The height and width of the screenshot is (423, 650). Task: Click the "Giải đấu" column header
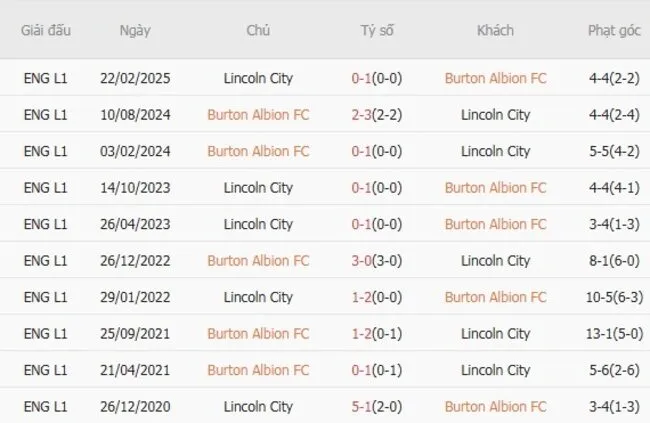coord(45,30)
